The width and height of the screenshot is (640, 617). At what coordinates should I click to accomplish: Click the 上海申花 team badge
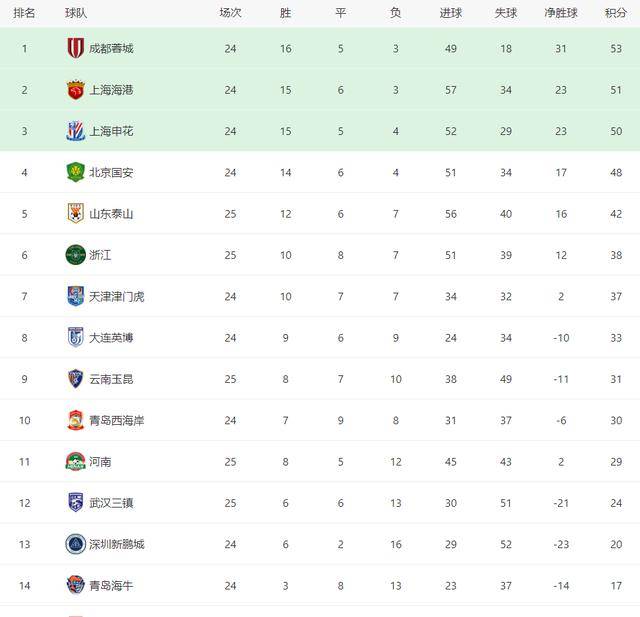point(76,131)
